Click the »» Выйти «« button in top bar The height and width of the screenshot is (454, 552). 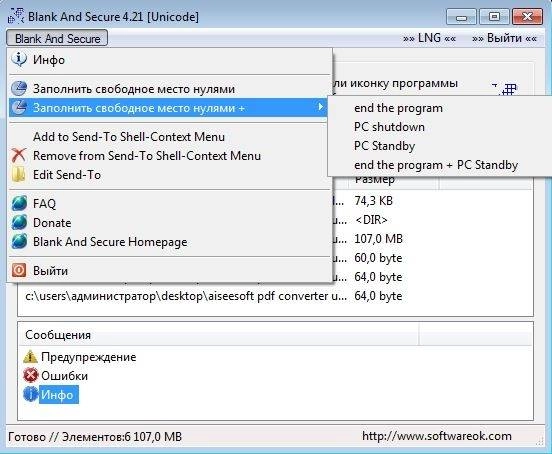(504, 38)
